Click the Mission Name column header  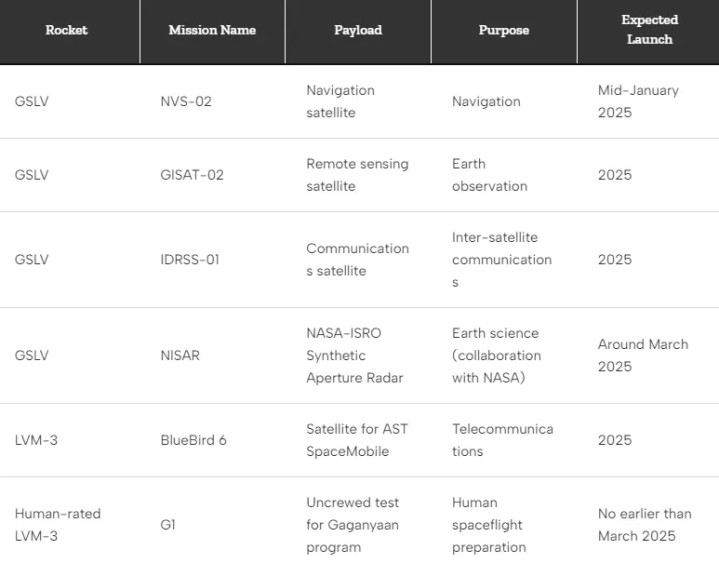pyautogui.click(x=212, y=30)
